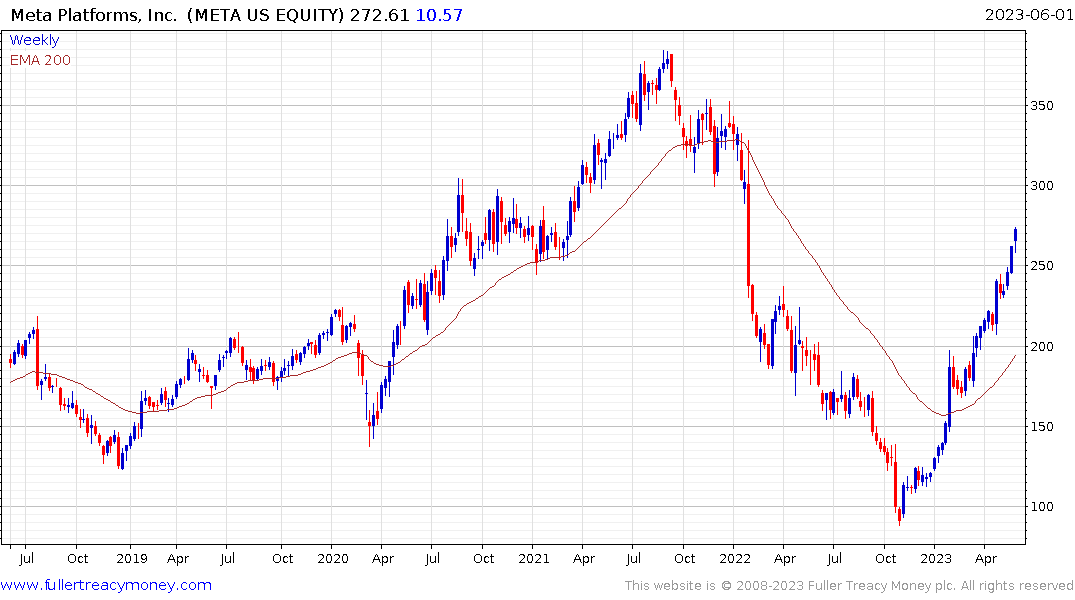Click the 150 price axis label
The width and height of the screenshot is (1075, 600).
coord(1042,427)
